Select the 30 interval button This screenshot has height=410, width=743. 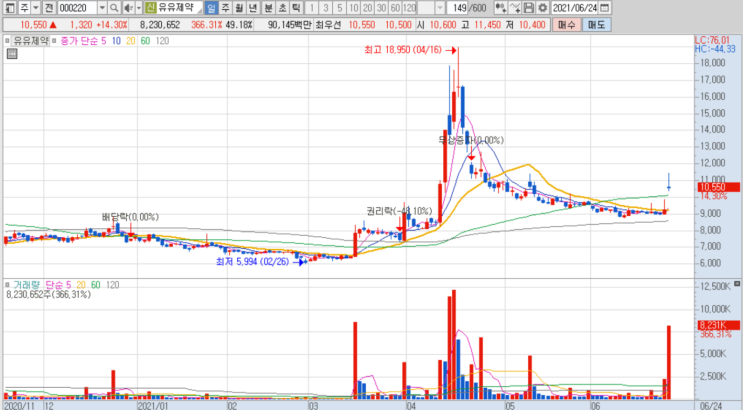[381, 8]
